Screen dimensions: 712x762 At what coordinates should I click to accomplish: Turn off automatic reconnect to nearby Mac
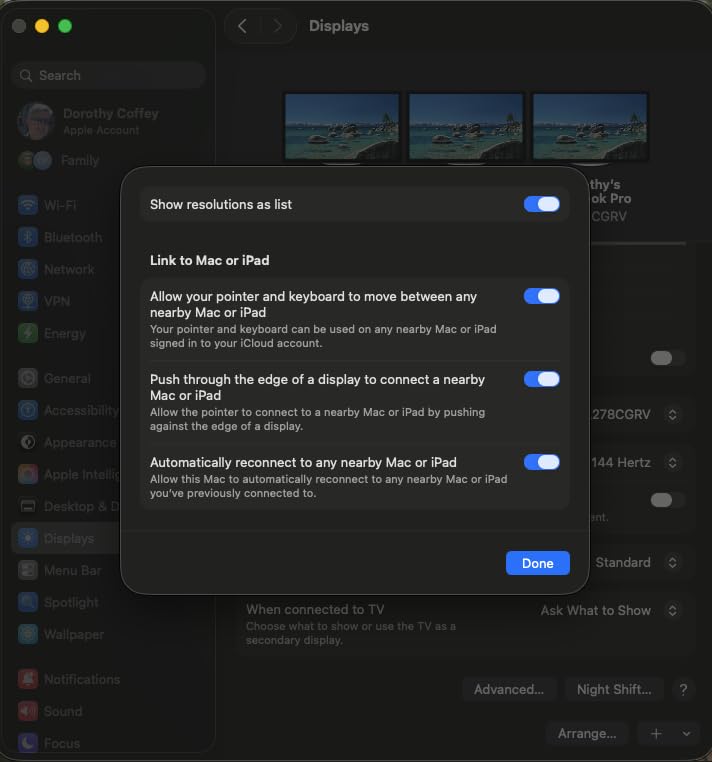point(541,462)
